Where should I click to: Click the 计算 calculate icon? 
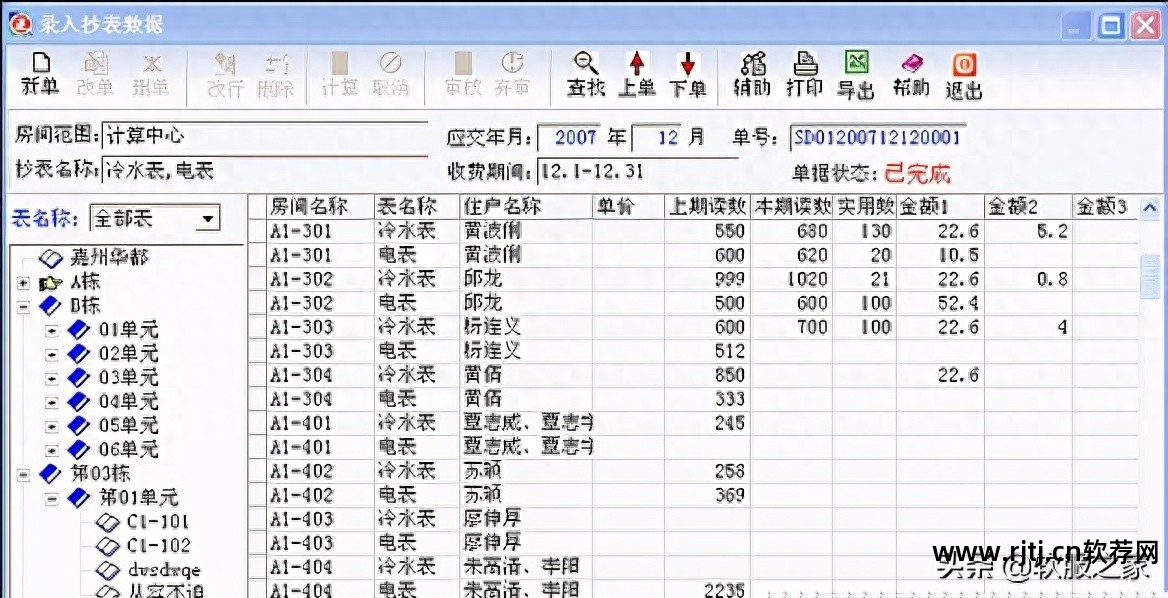coord(339,63)
